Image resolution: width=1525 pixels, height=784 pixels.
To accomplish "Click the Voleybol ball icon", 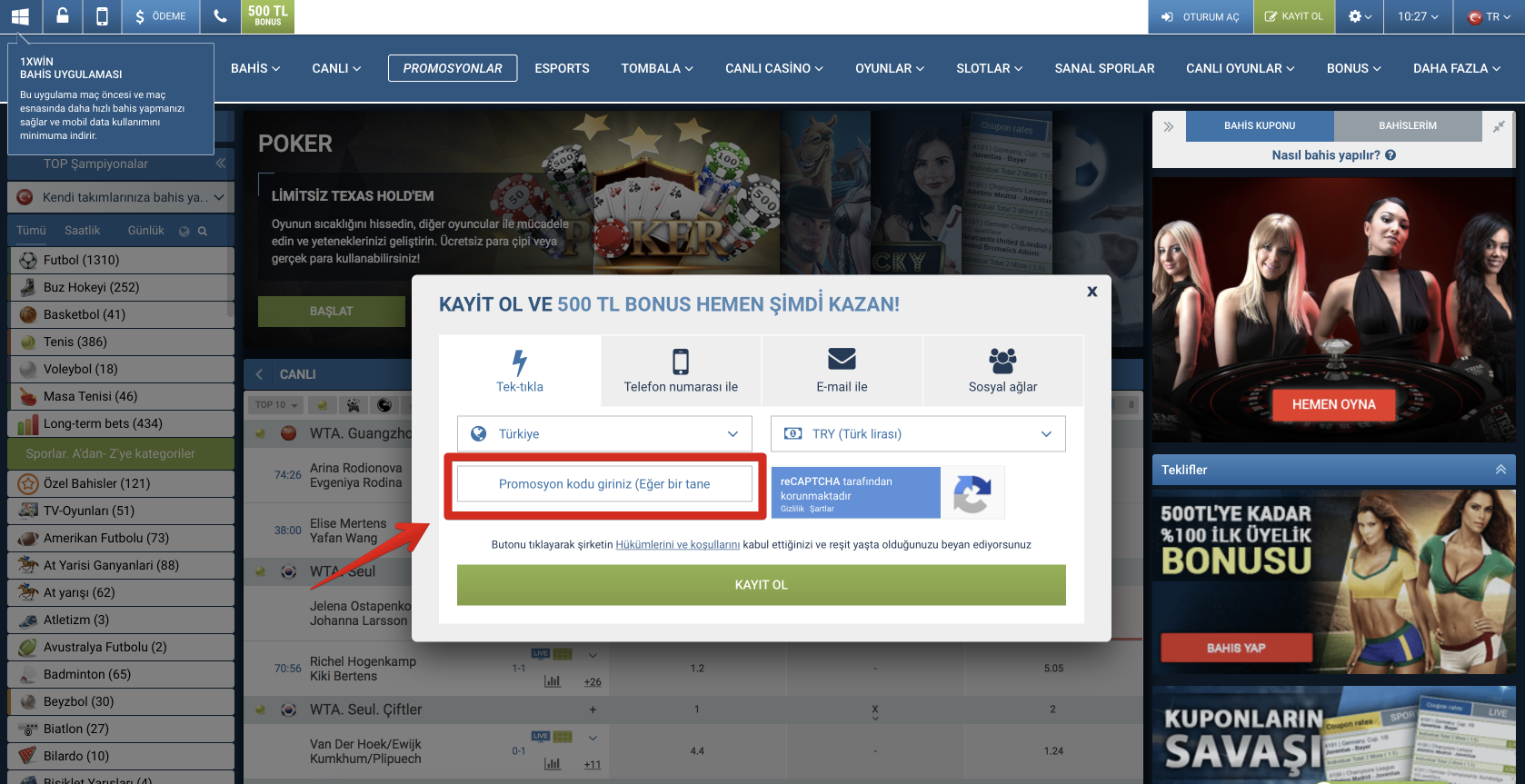I will coord(28,369).
